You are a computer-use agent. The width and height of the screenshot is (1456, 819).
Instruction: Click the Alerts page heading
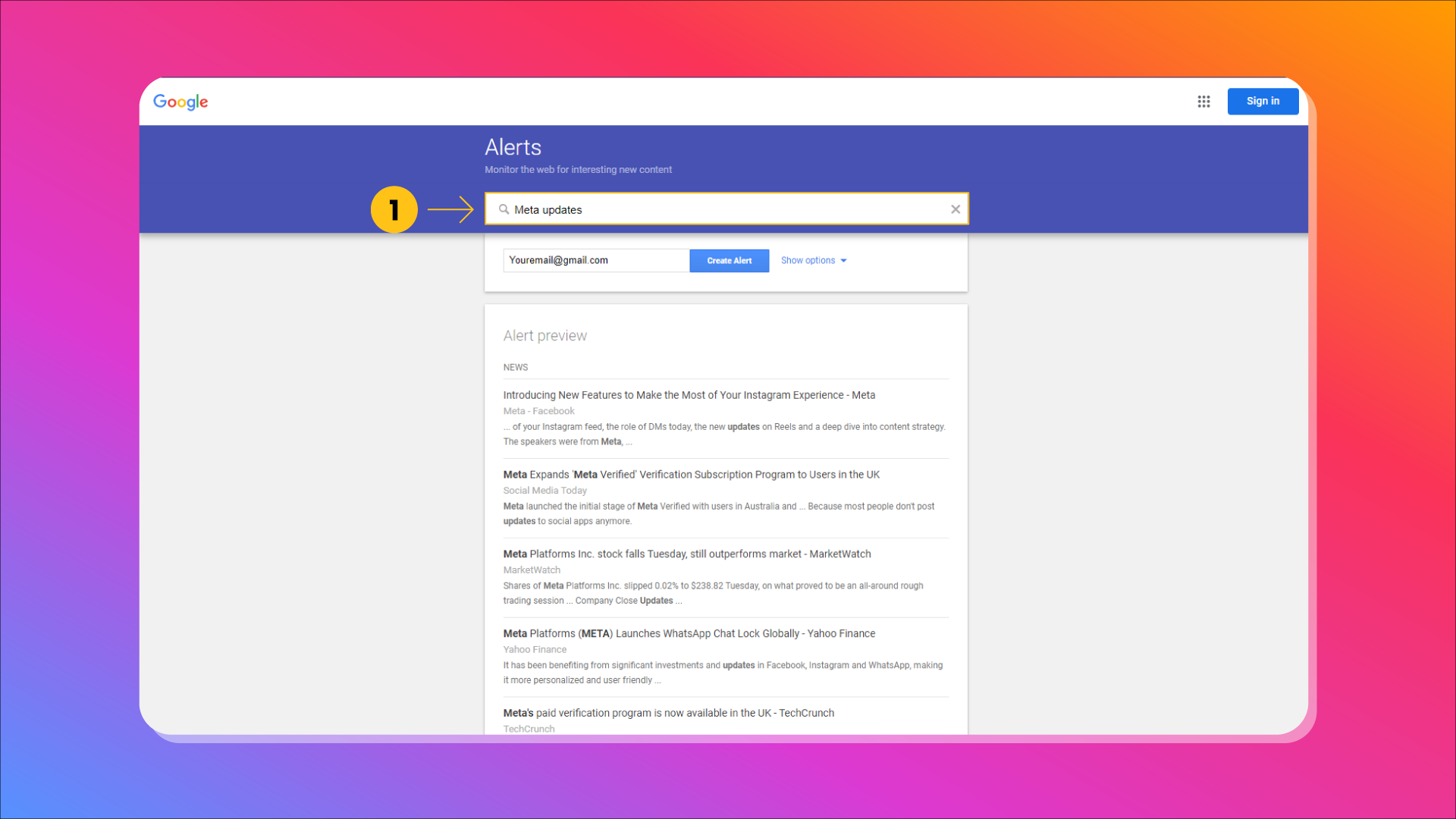pyautogui.click(x=513, y=147)
